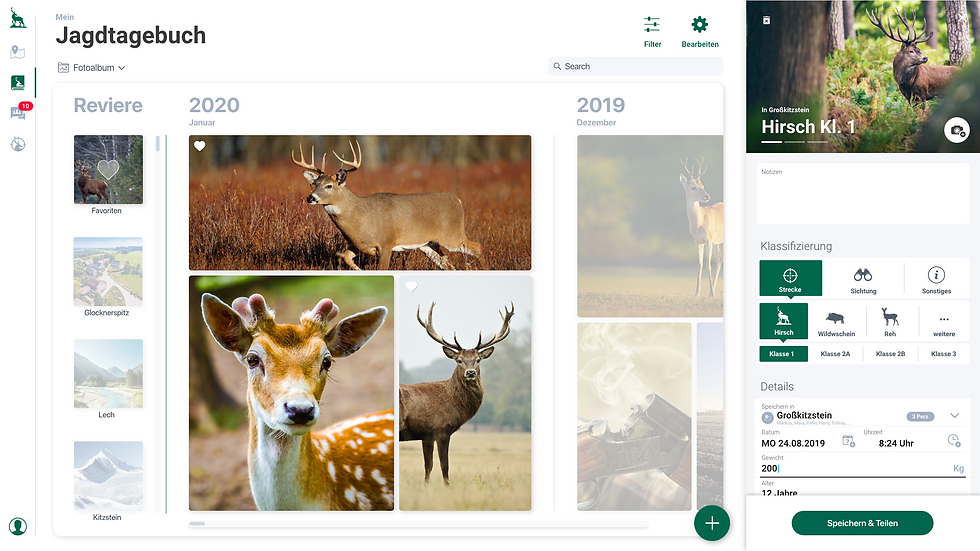Select Klasse 3
This screenshot has height=551, width=980.
(943, 354)
